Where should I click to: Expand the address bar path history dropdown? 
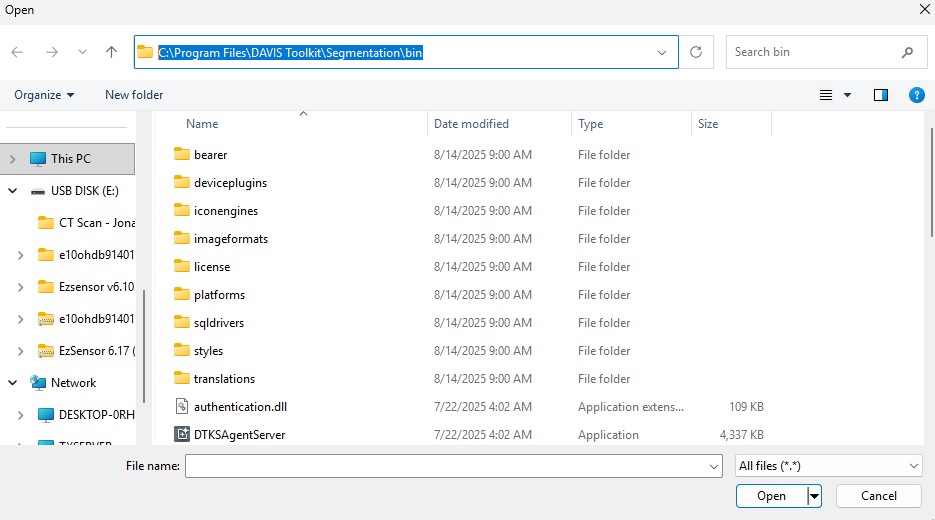click(x=662, y=52)
